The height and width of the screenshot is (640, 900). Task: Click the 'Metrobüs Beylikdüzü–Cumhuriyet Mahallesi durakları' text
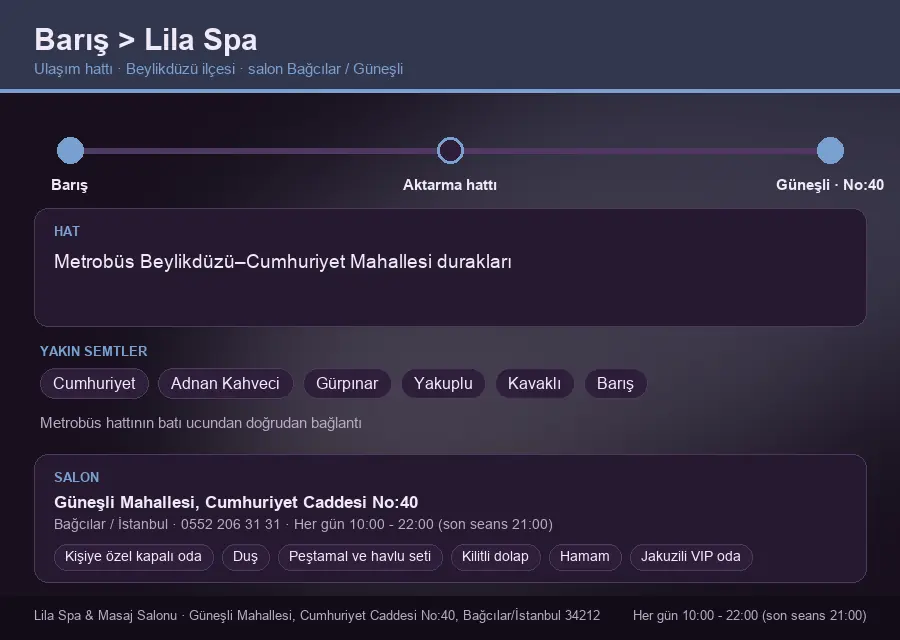coord(282,262)
